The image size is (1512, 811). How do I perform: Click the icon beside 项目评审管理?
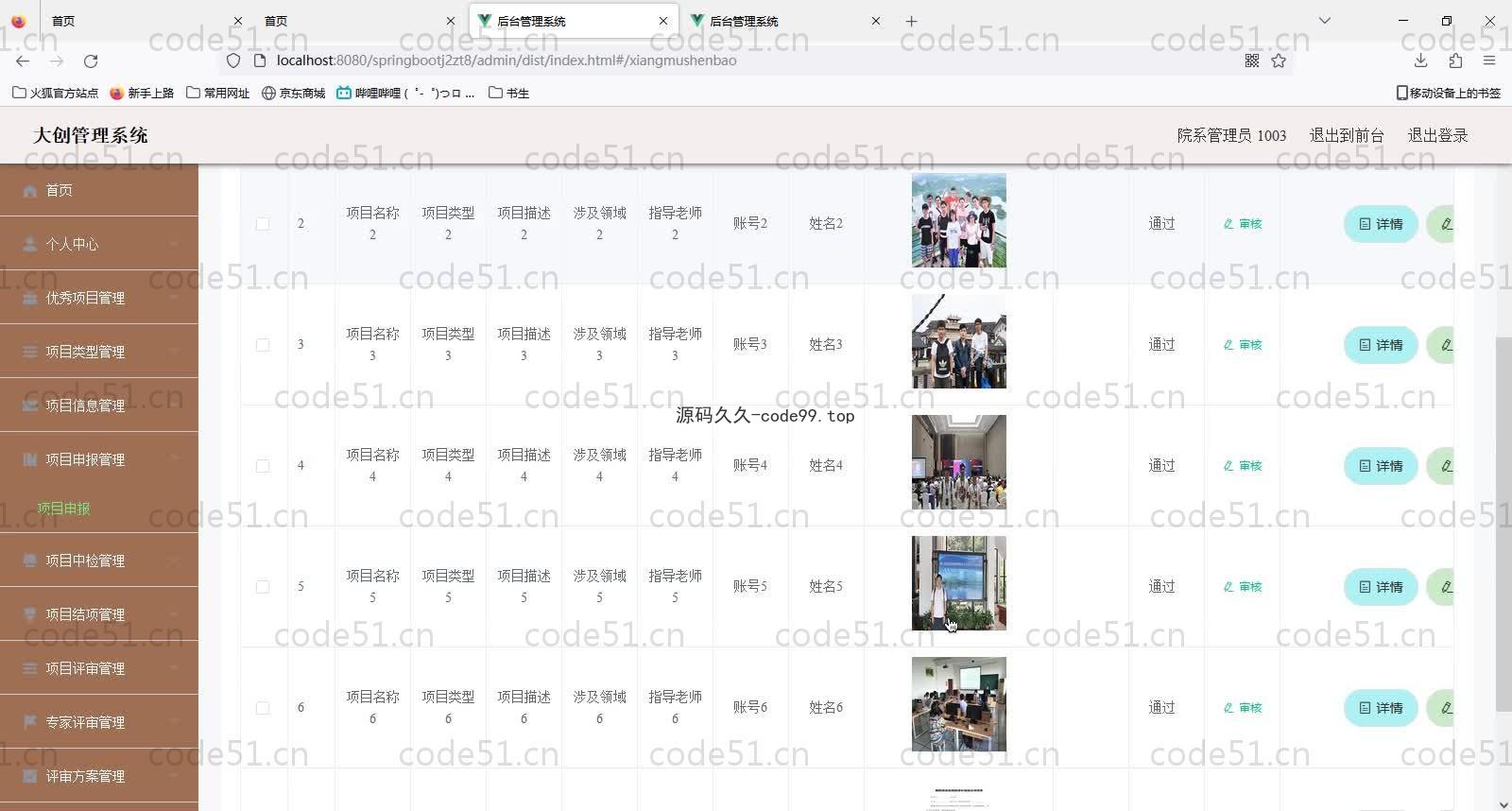(29, 668)
